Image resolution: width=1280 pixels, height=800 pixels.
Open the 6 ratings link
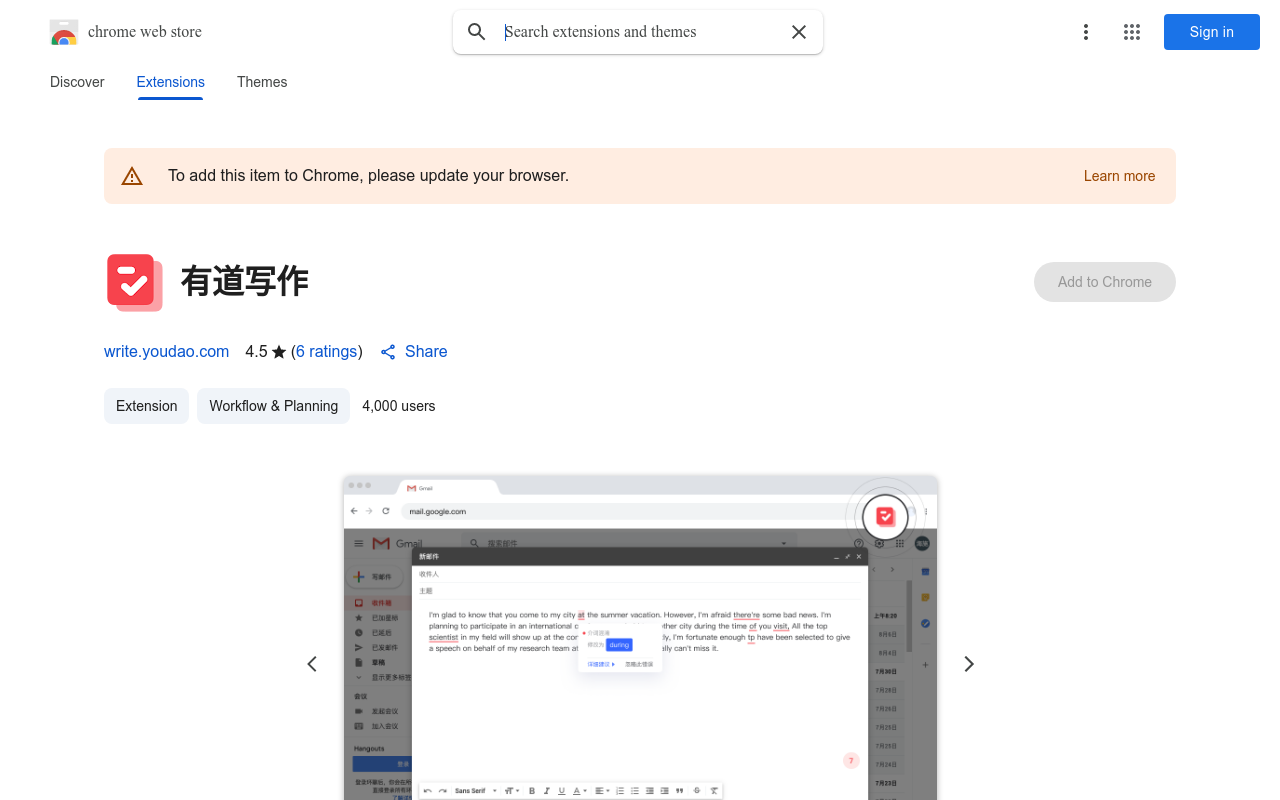[327, 352]
